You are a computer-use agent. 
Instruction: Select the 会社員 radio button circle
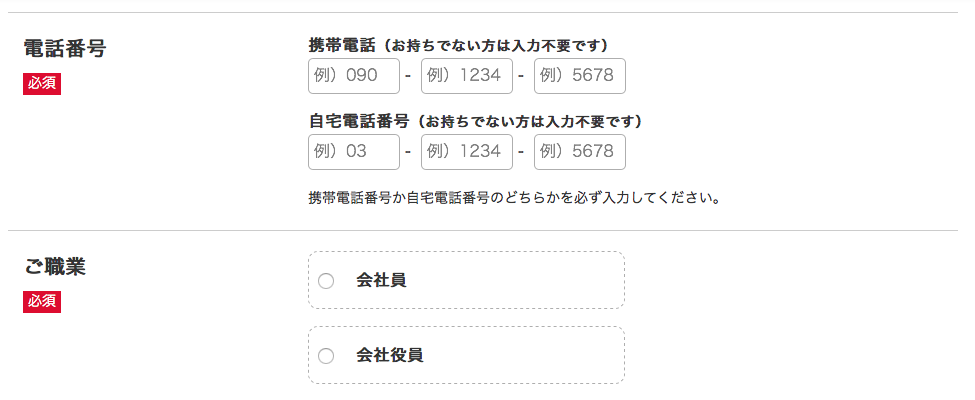click(x=326, y=281)
